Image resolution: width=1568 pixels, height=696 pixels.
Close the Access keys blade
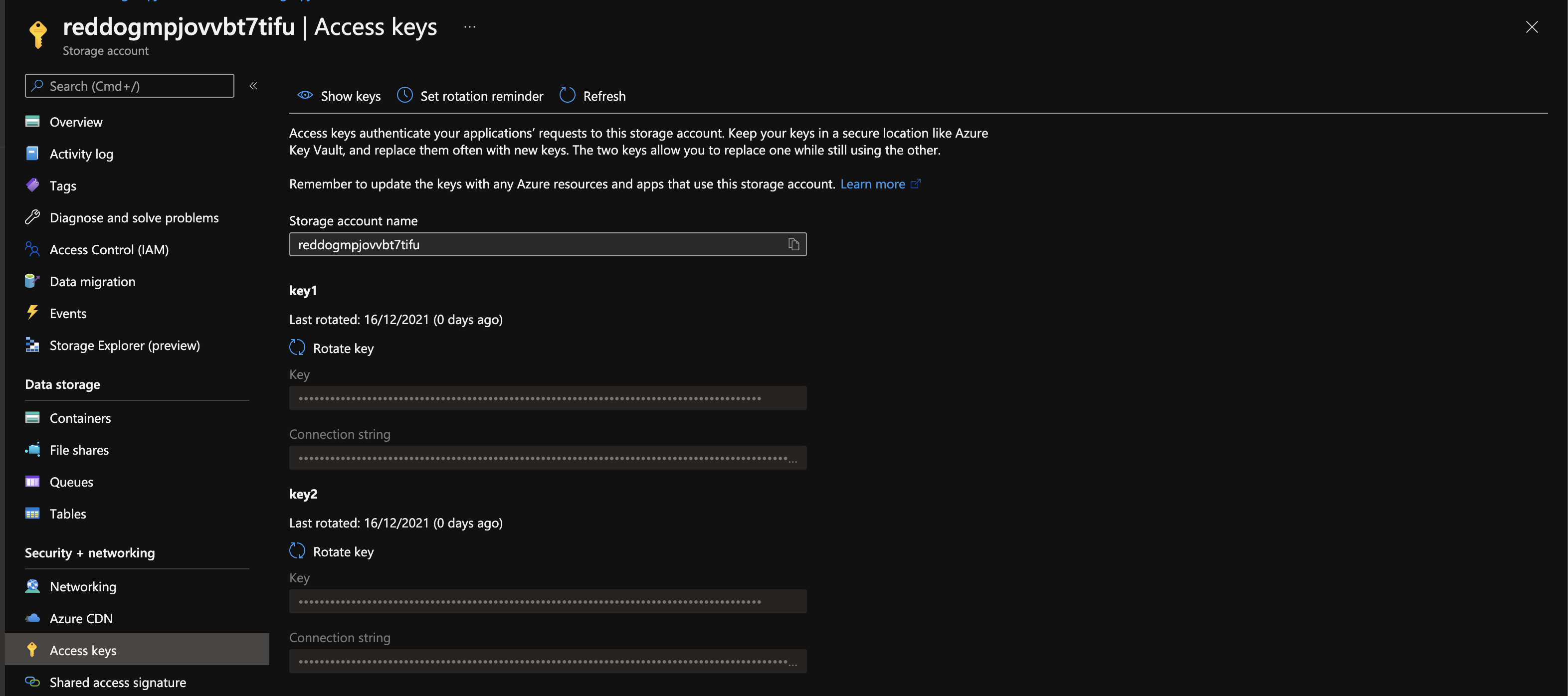pyautogui.click(x=1532, y=27)
